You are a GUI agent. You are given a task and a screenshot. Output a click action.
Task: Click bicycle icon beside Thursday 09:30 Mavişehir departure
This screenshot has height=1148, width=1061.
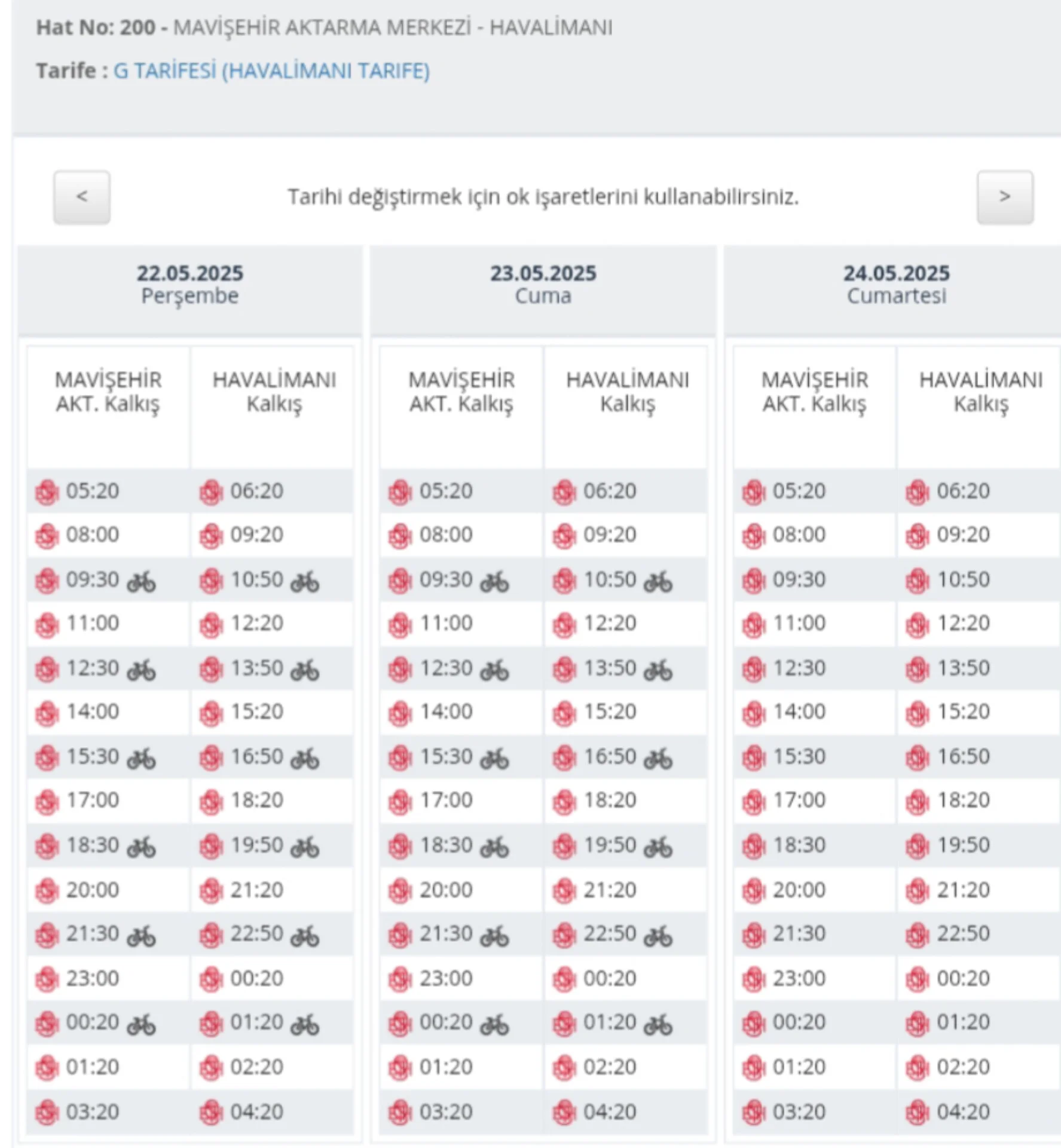click(141, 581)
